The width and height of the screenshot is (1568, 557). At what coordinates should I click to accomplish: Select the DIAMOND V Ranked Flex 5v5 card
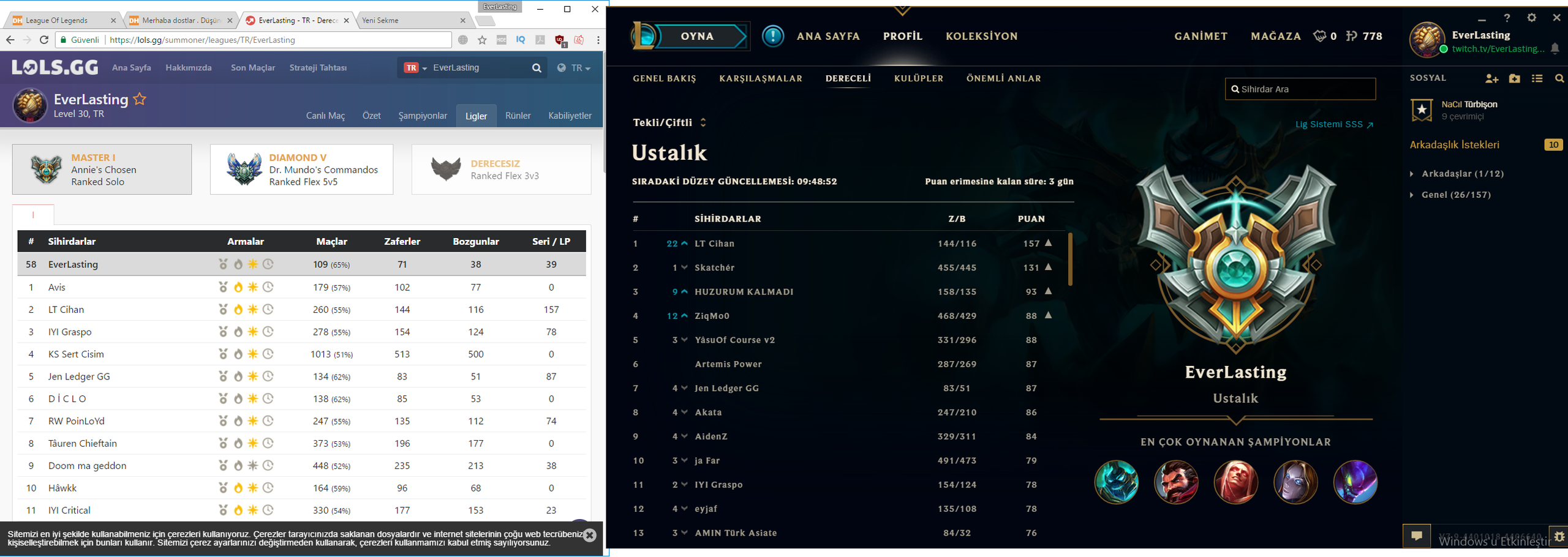click(x=301, y=170)
